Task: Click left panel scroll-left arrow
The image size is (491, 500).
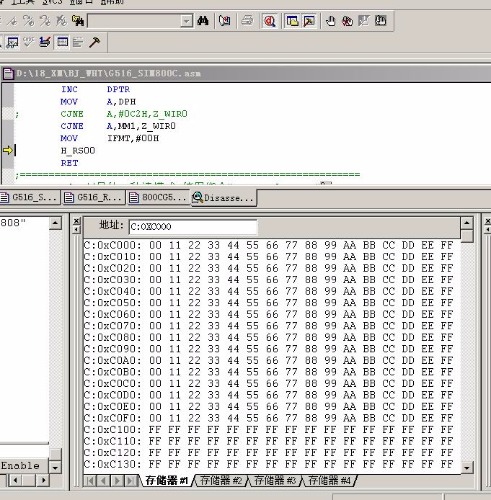Action: tap(15, 480)
